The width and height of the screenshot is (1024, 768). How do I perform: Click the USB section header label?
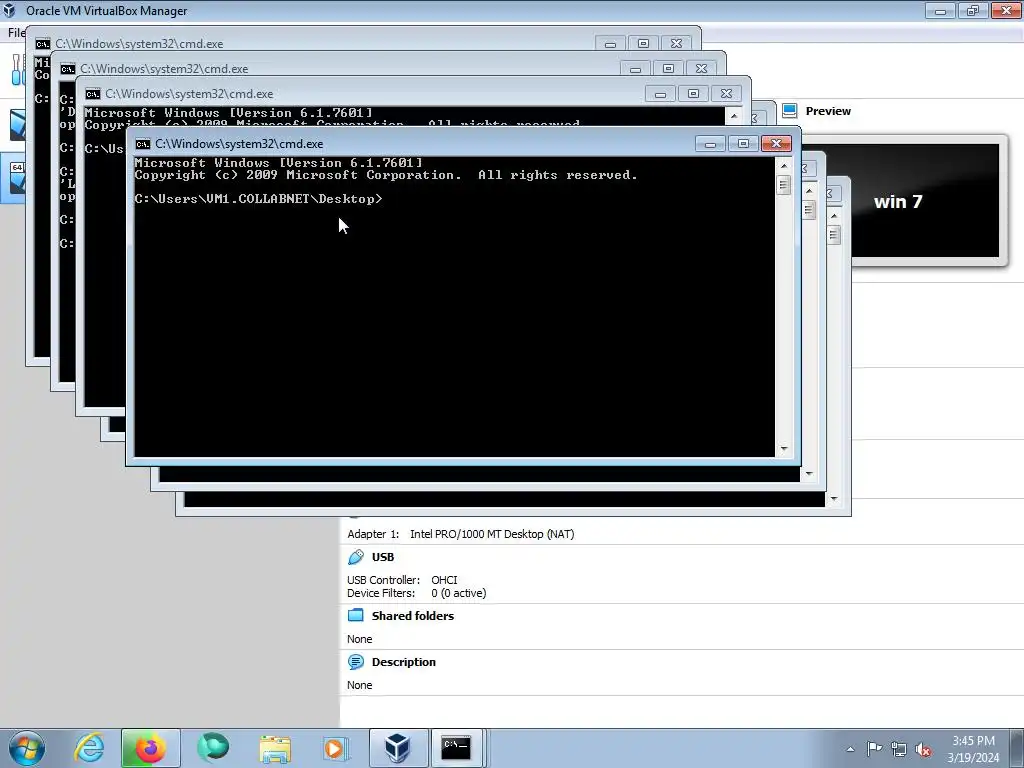(383, 557)
